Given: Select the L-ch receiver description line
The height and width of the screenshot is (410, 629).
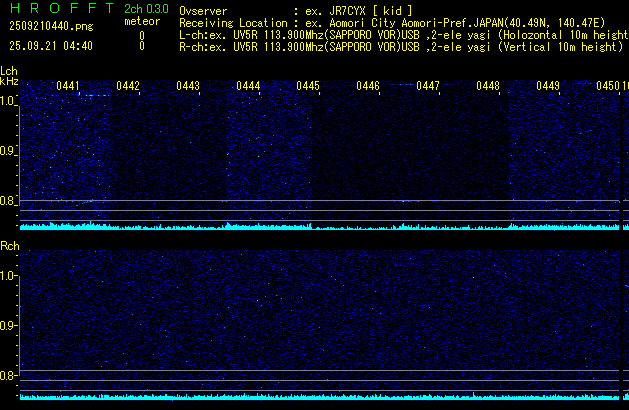Looking at the screenshot, I should (x=400, y=34).
